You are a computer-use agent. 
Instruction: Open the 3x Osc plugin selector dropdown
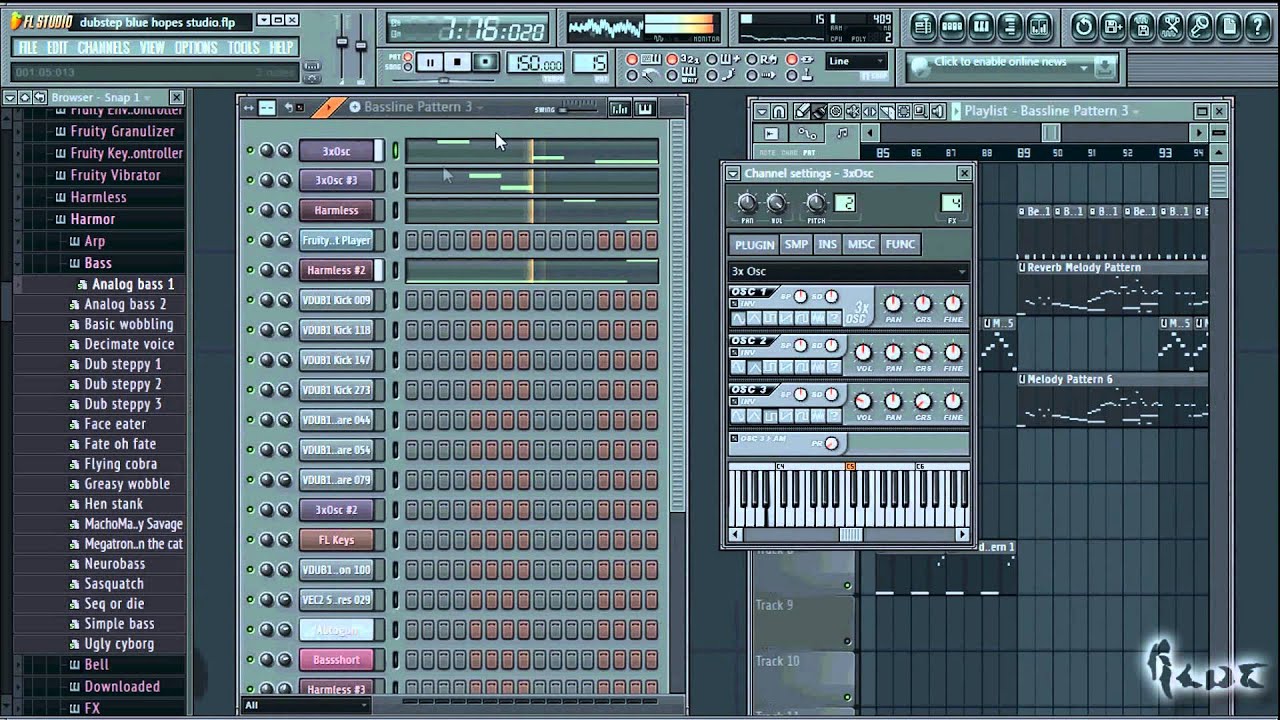[x=848, y=271]
